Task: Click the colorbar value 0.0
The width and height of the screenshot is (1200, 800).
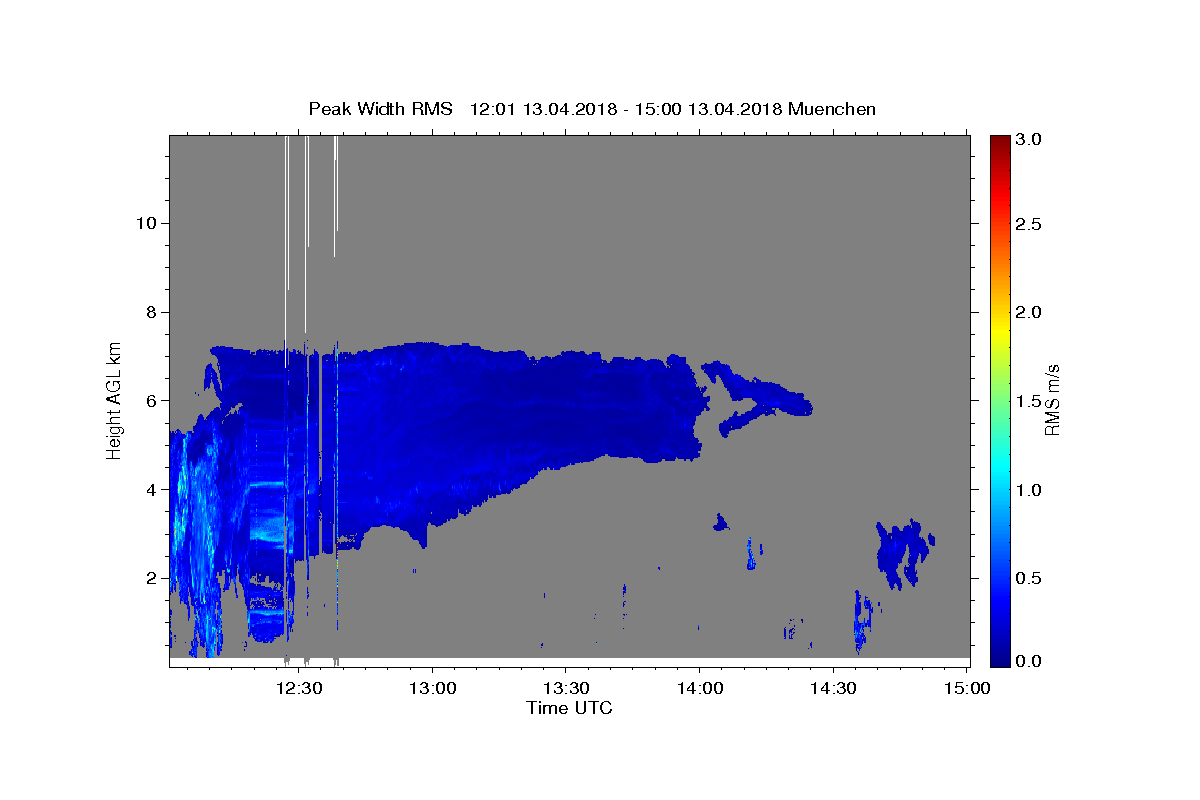Action: [1030, 661]
